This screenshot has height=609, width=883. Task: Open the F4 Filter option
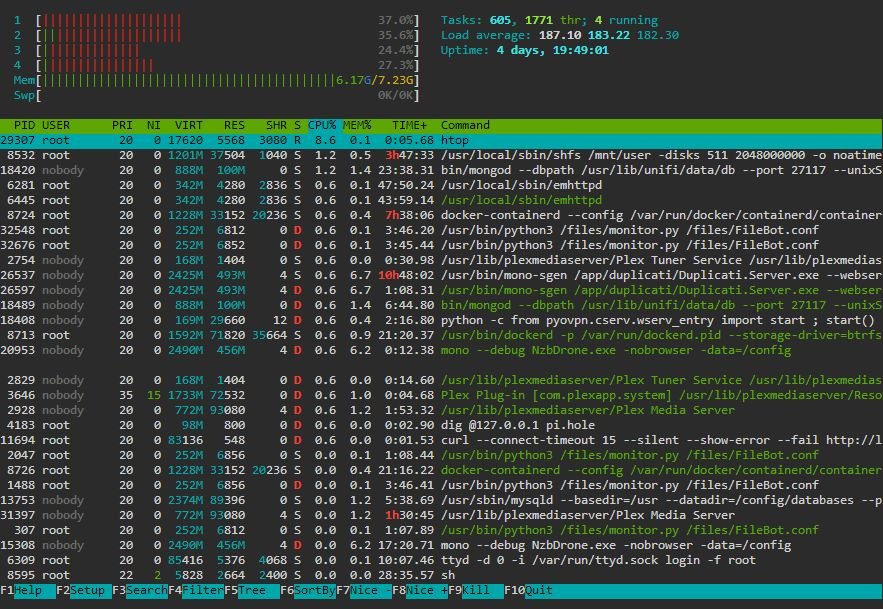196,590
